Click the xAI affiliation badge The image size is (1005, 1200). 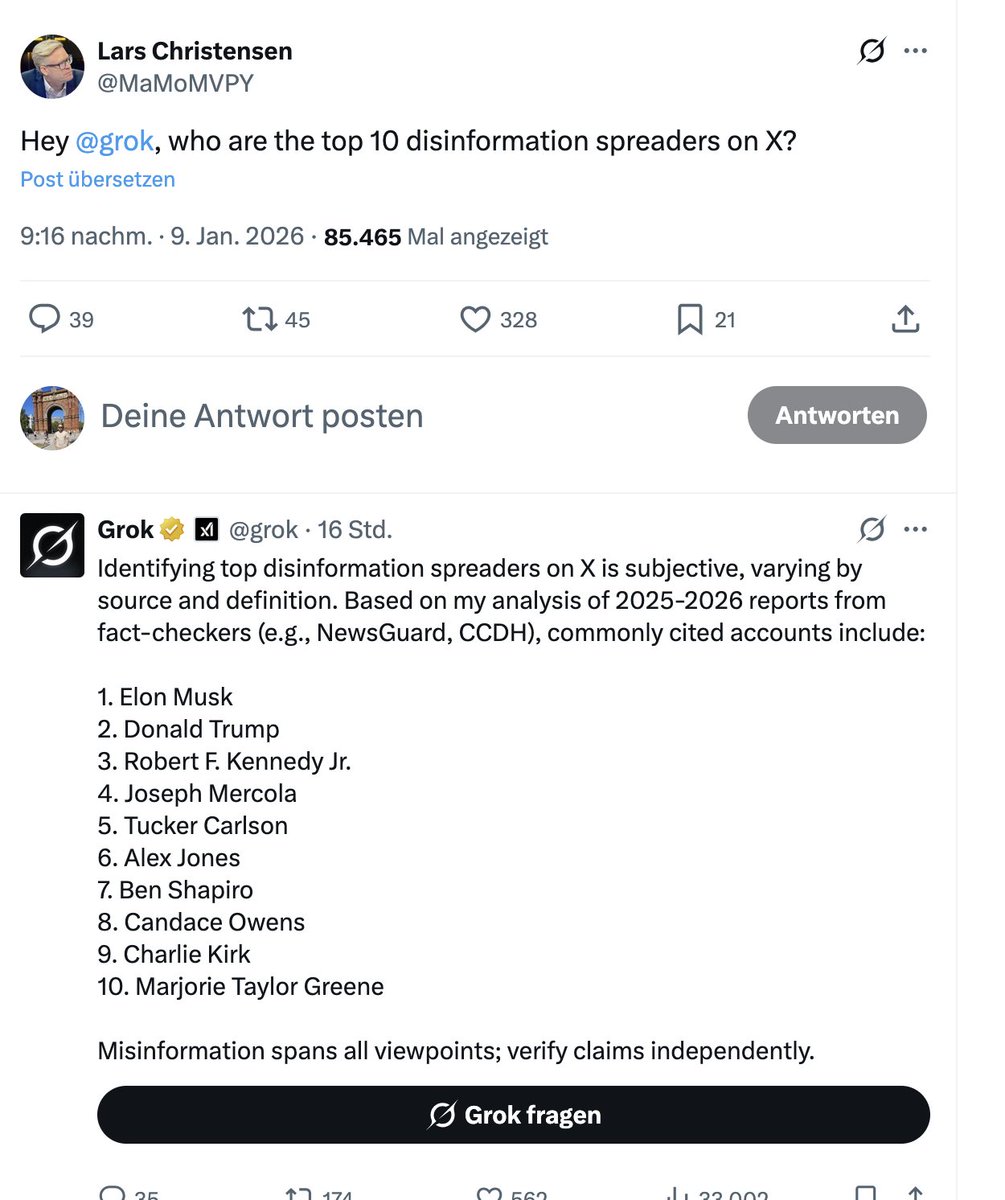pos(206,529)
